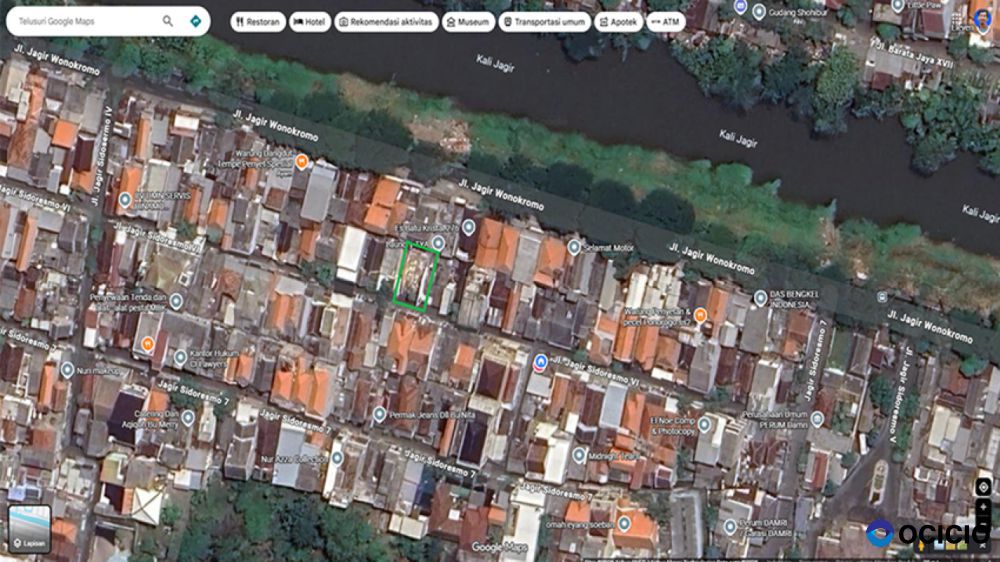
Task: Select the Permak Jeans DB Bu Nita pin
Action: tap(379, 414)
